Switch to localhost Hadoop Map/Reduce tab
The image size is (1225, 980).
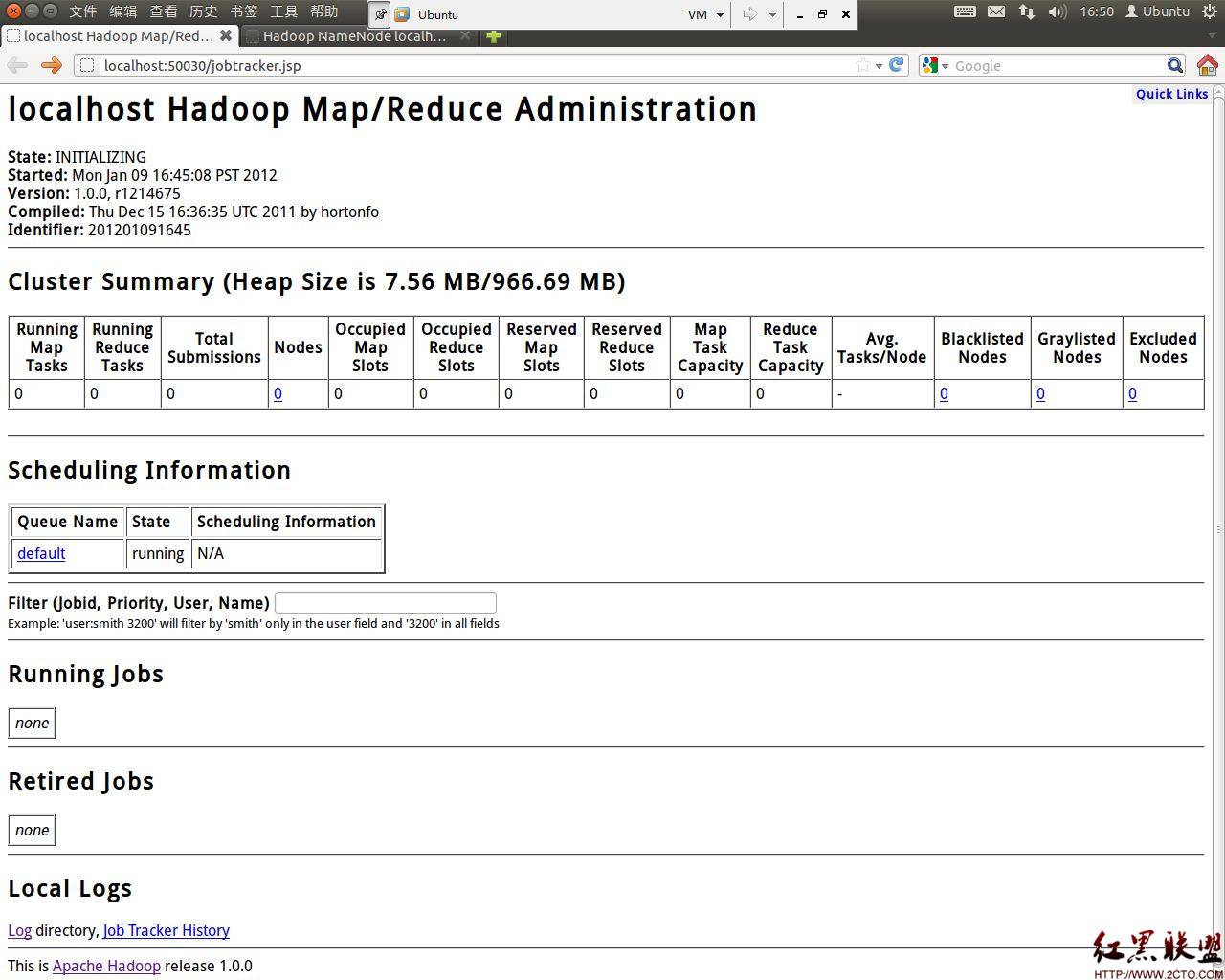point(119,35)
